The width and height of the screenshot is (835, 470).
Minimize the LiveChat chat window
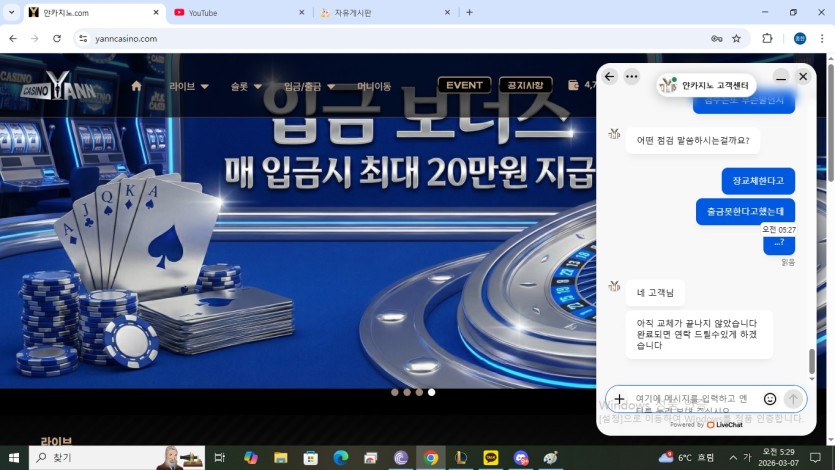781,77
